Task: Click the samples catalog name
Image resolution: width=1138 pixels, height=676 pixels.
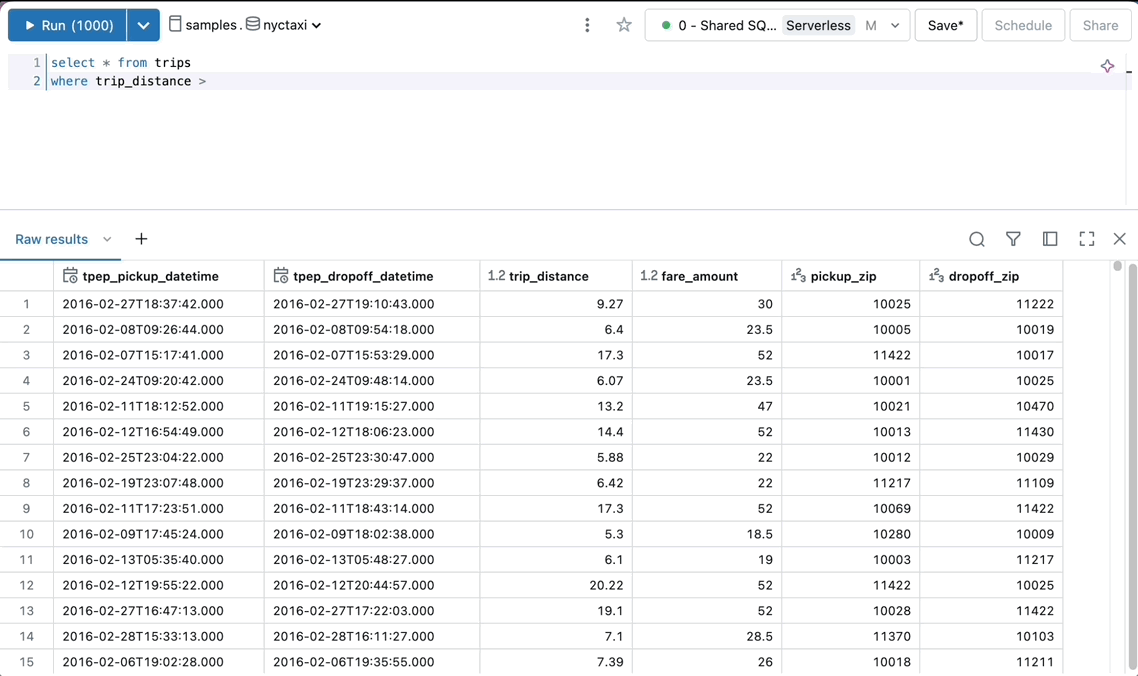Action: point(210,25)
